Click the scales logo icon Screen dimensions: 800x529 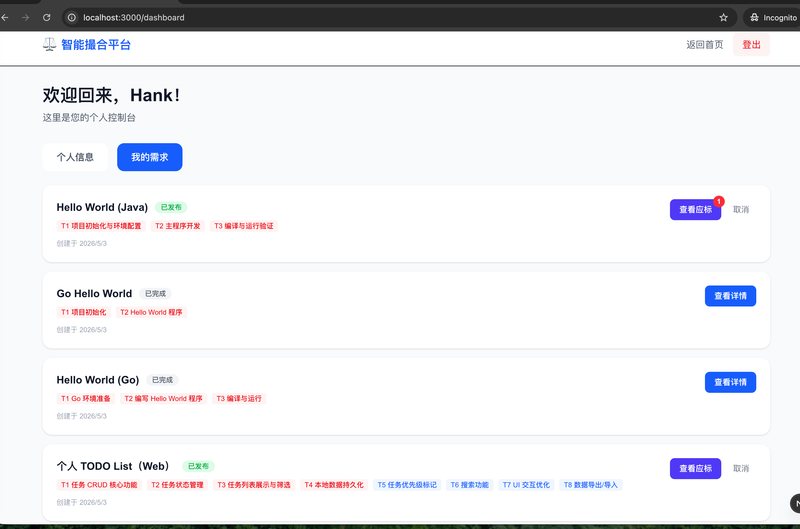pyautogui.click(x=49, y=45)
